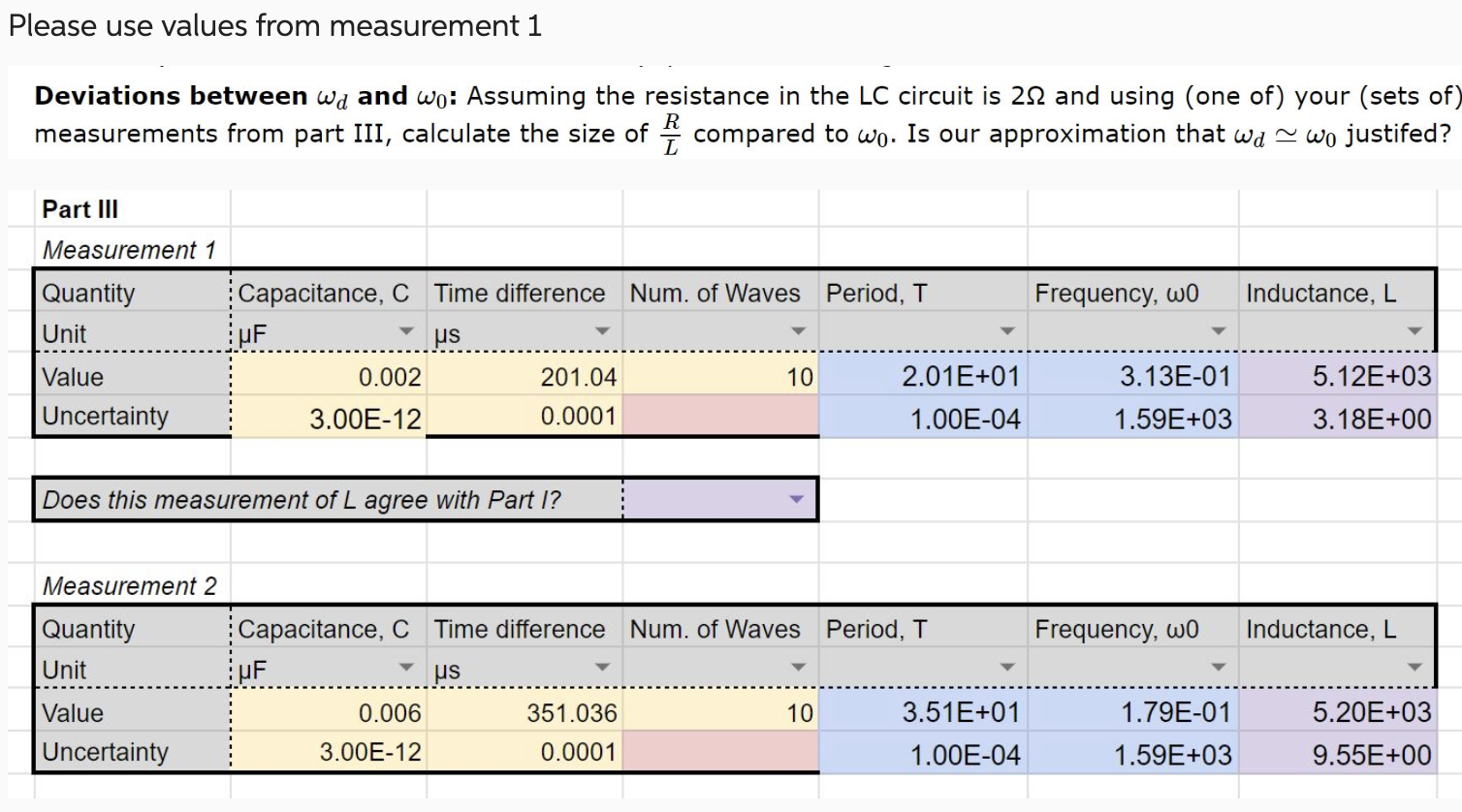Image resolution: width=1462 pixels, height=812 pixels.
Task: Click the Part III heading cell
Action: 129,208
